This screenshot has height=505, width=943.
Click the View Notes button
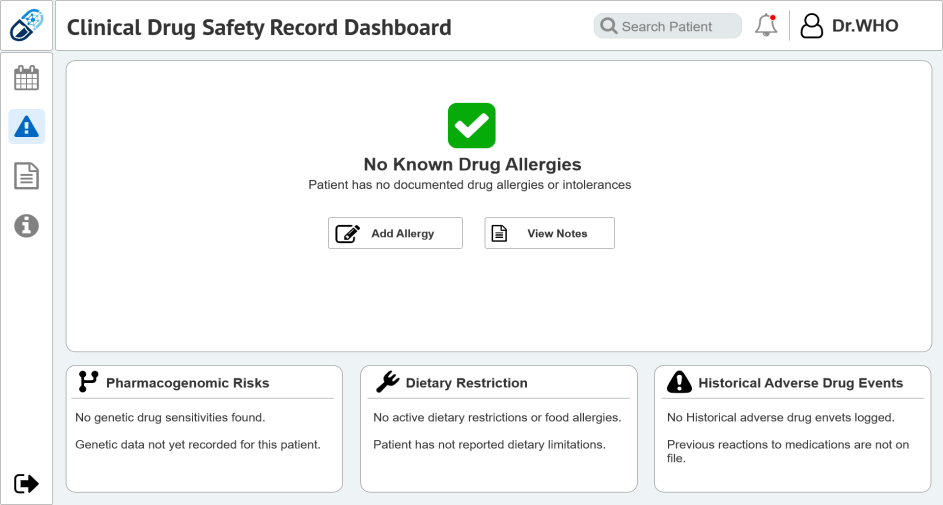(x=550, y=233)
